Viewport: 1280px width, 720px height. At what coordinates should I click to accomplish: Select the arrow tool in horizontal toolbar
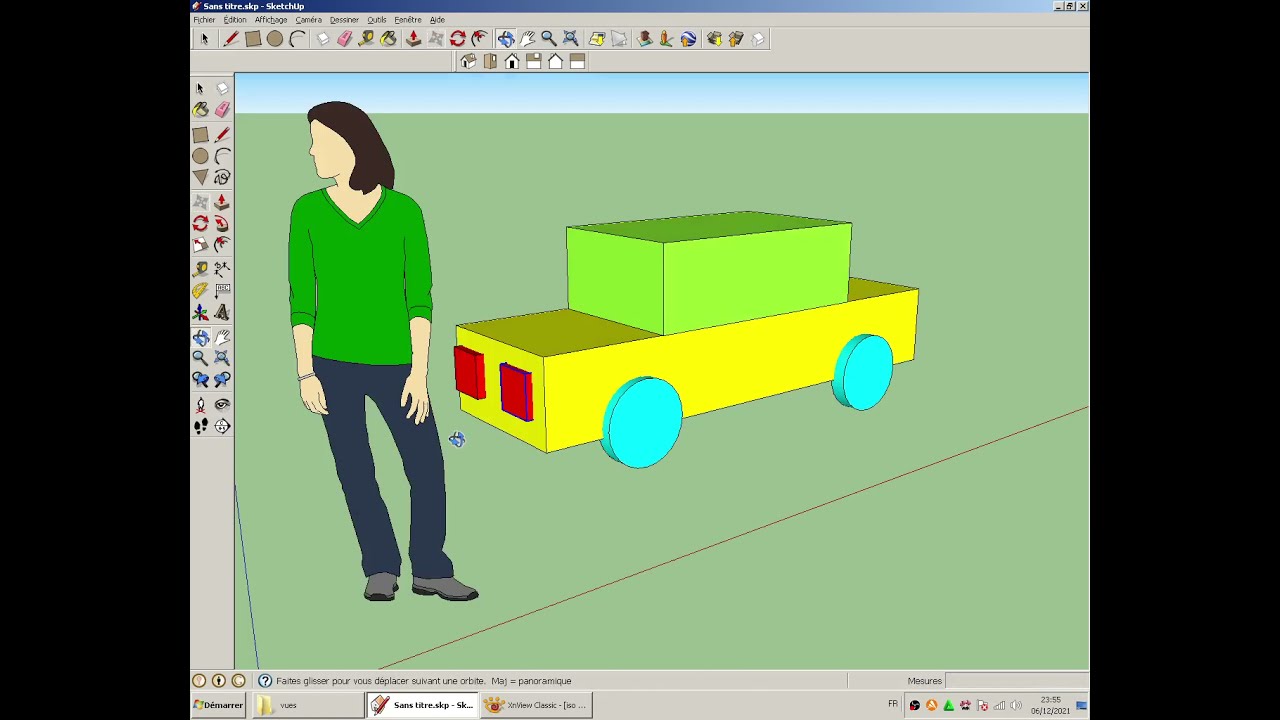[x=204, y=39]
